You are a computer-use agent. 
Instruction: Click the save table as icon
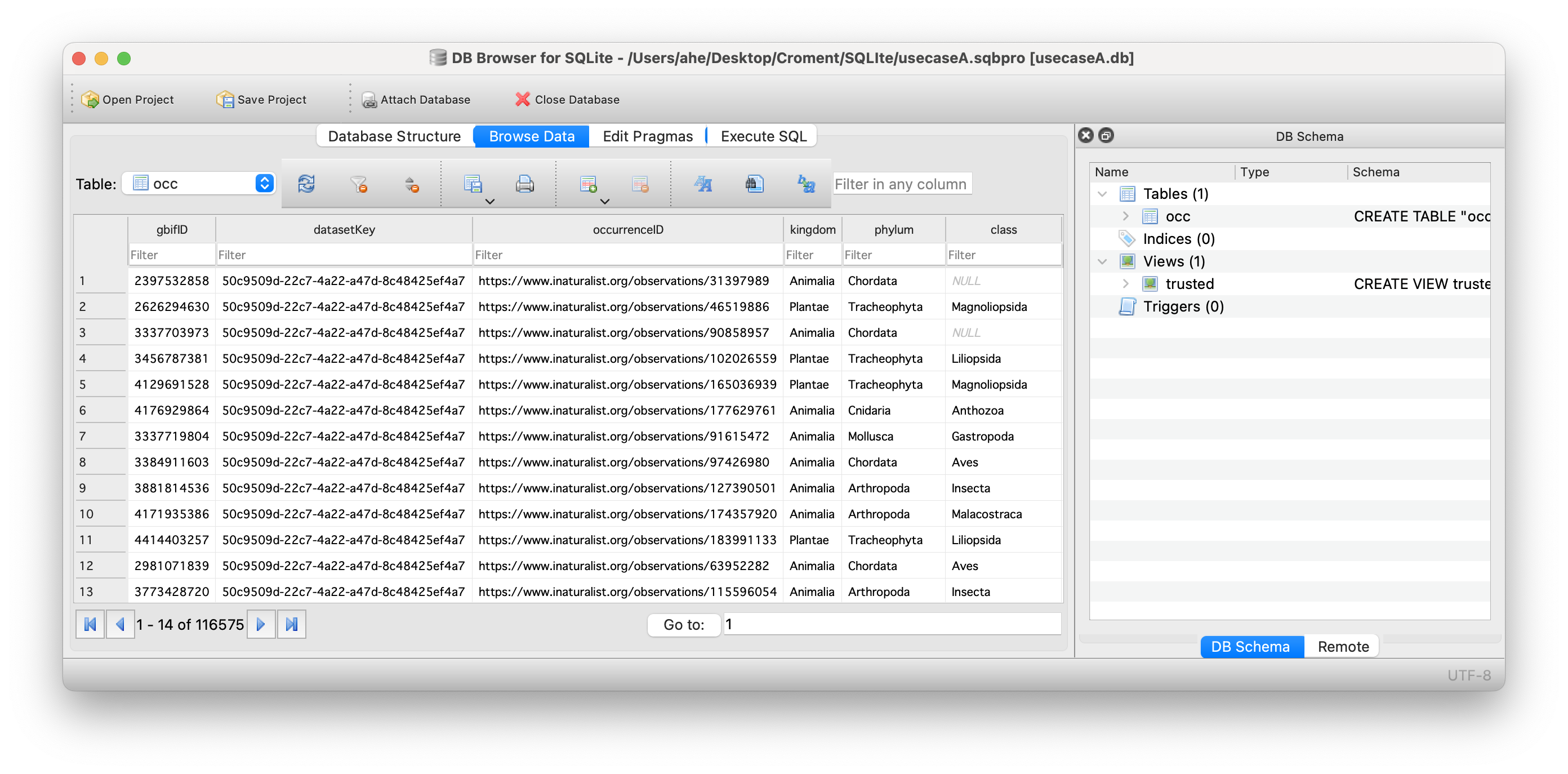[473, 183]
